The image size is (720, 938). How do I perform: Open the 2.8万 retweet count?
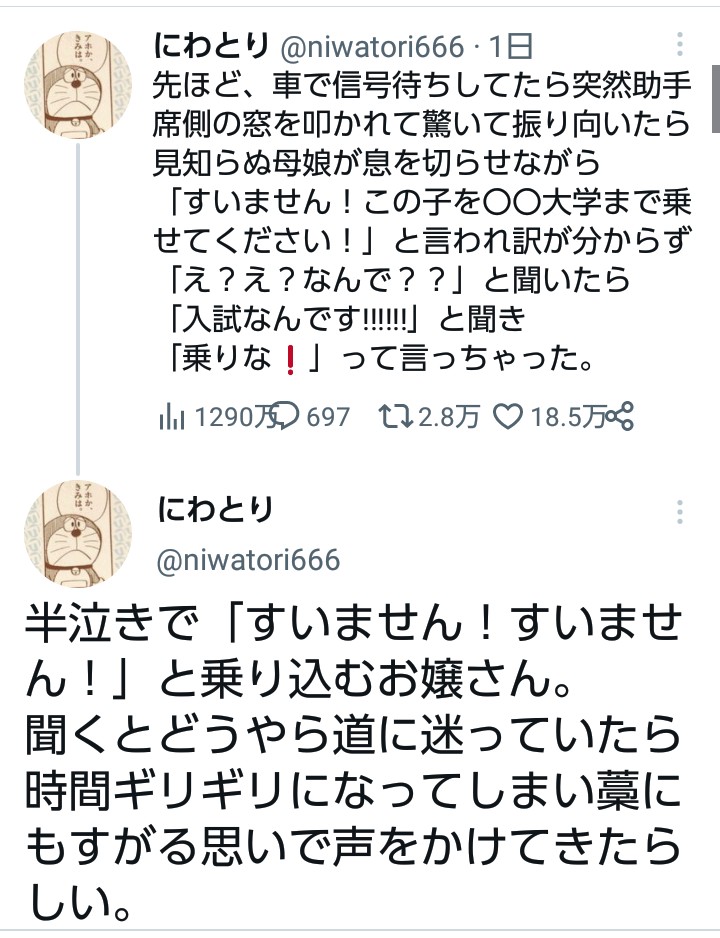point(449,417)
